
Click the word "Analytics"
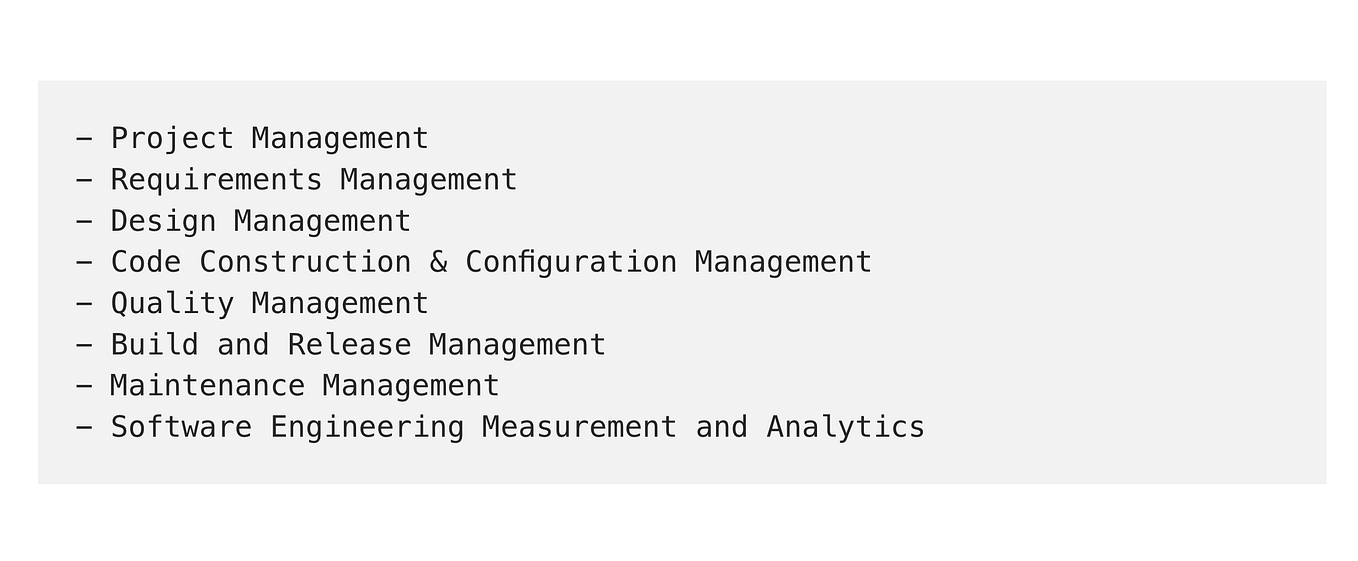point(845,428)
